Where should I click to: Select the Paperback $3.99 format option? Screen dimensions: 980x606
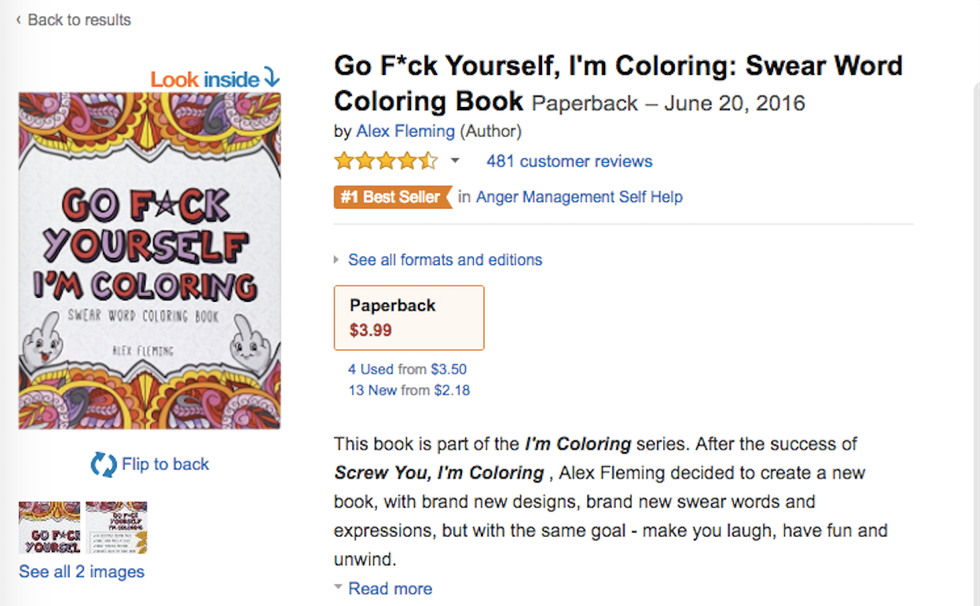coord(409,318)
